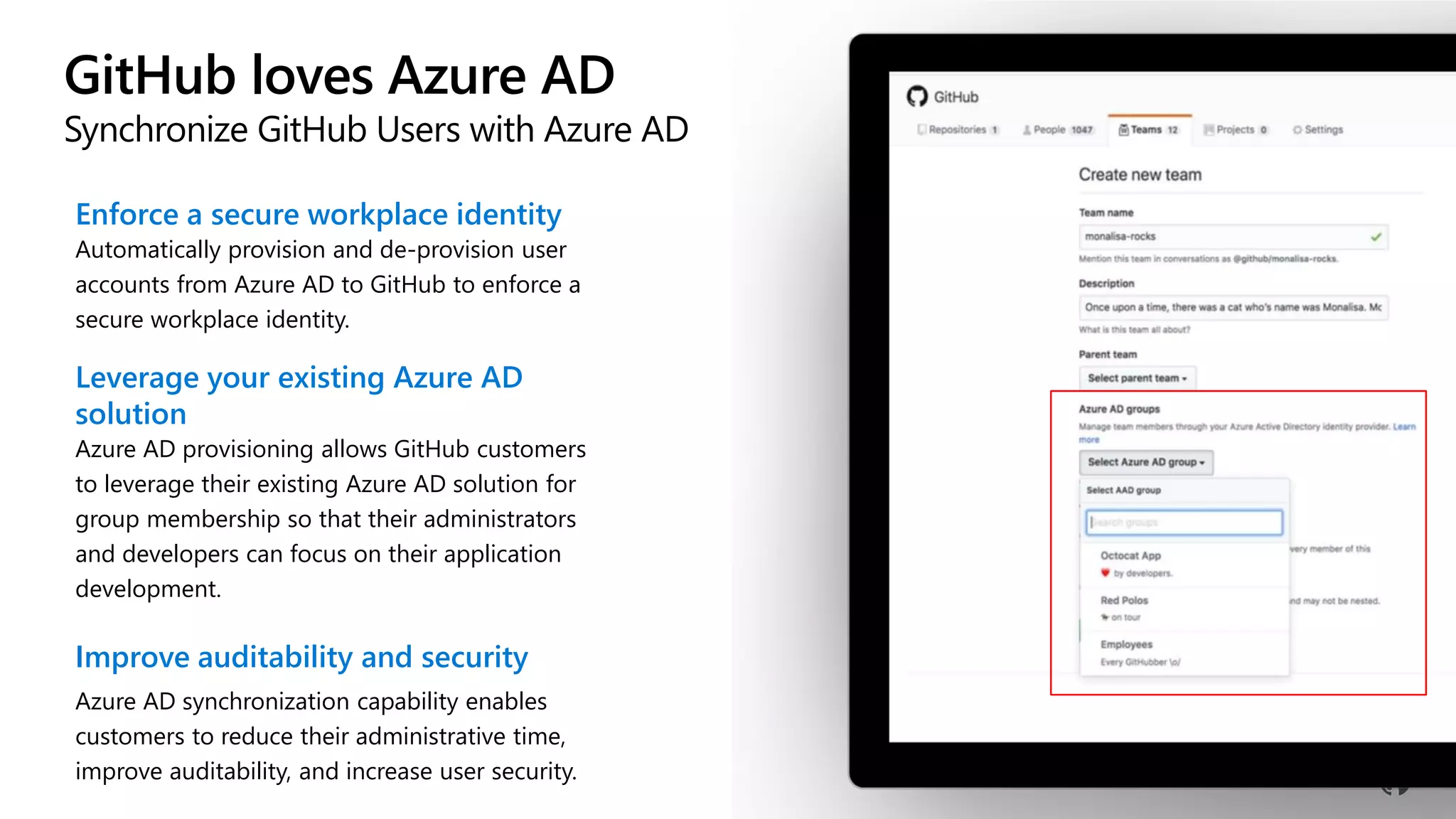Open the Repositories tab
Screen dimensions: 1456x819
click(x=958, y=129)
